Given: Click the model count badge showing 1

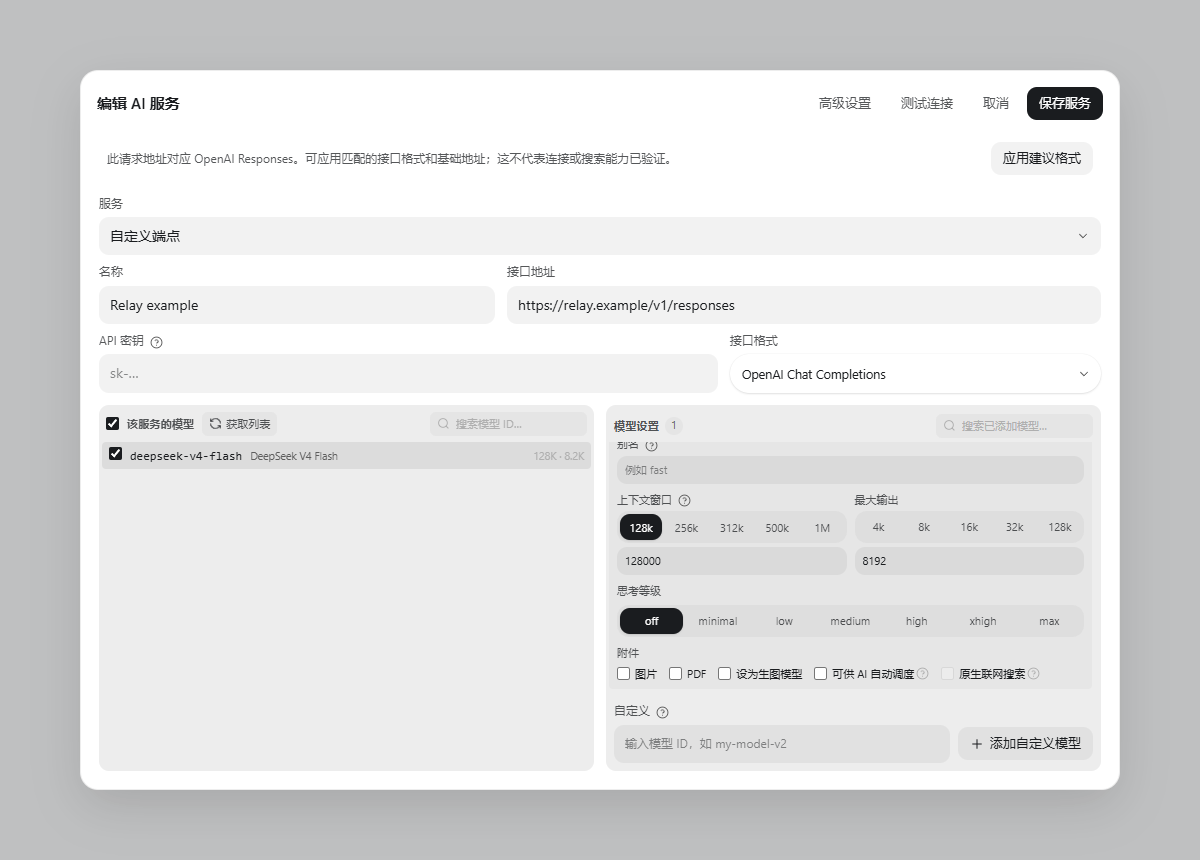Looking at the screenshot, I should (x=674, y=426).
